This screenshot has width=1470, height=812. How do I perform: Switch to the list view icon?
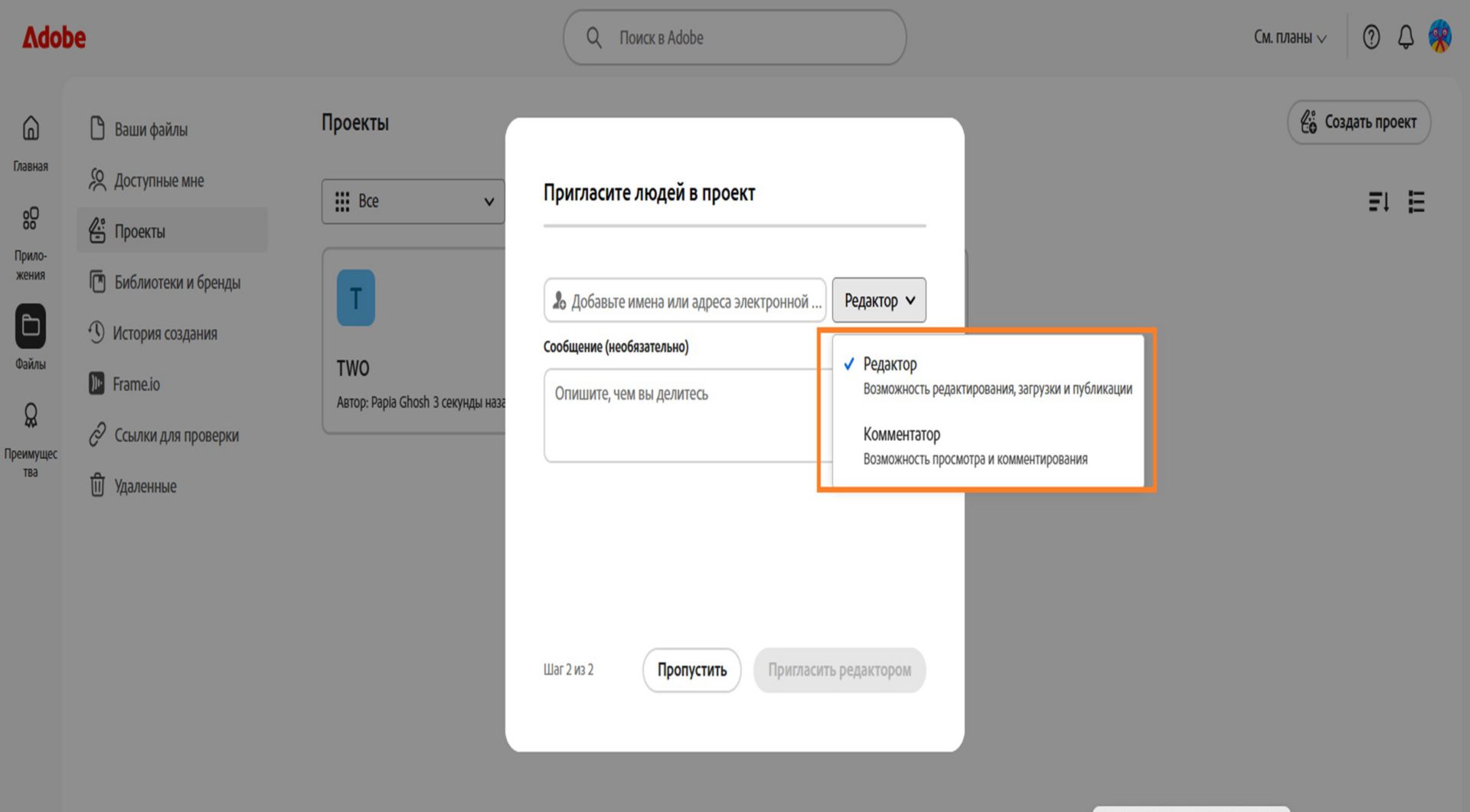[1416, 202]
